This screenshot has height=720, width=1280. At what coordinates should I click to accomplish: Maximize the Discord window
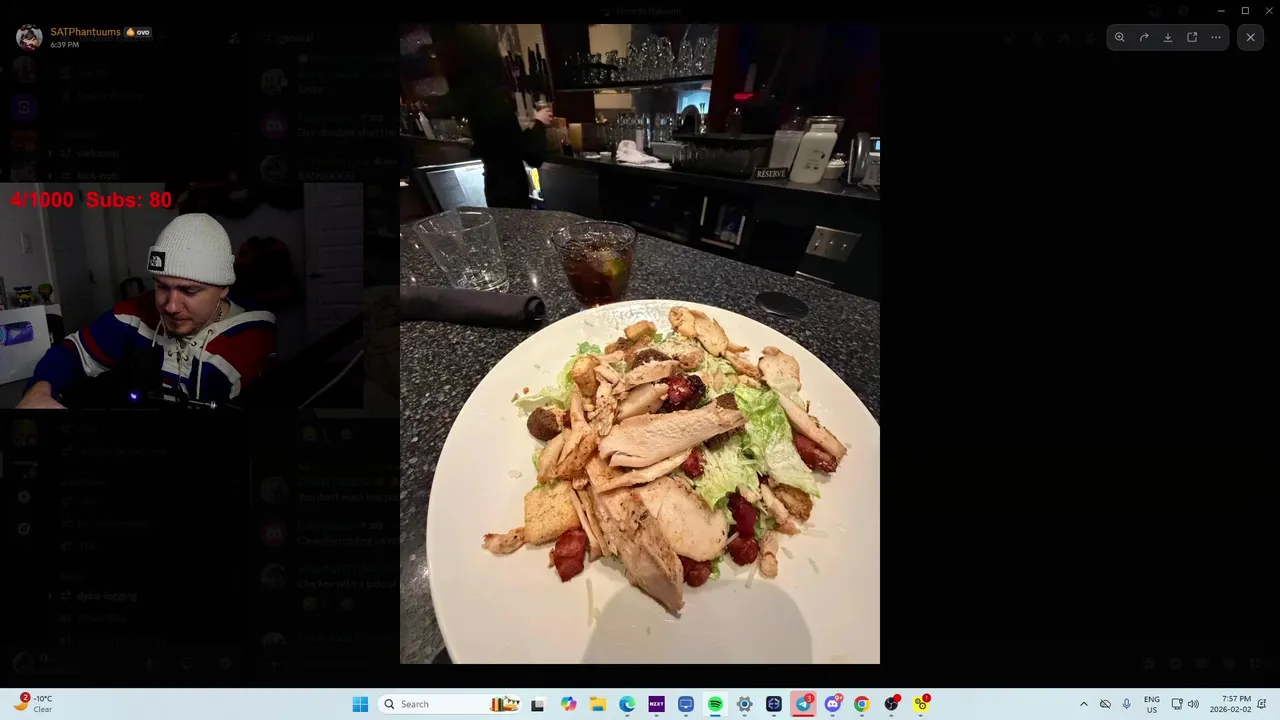coord(1245,10)
